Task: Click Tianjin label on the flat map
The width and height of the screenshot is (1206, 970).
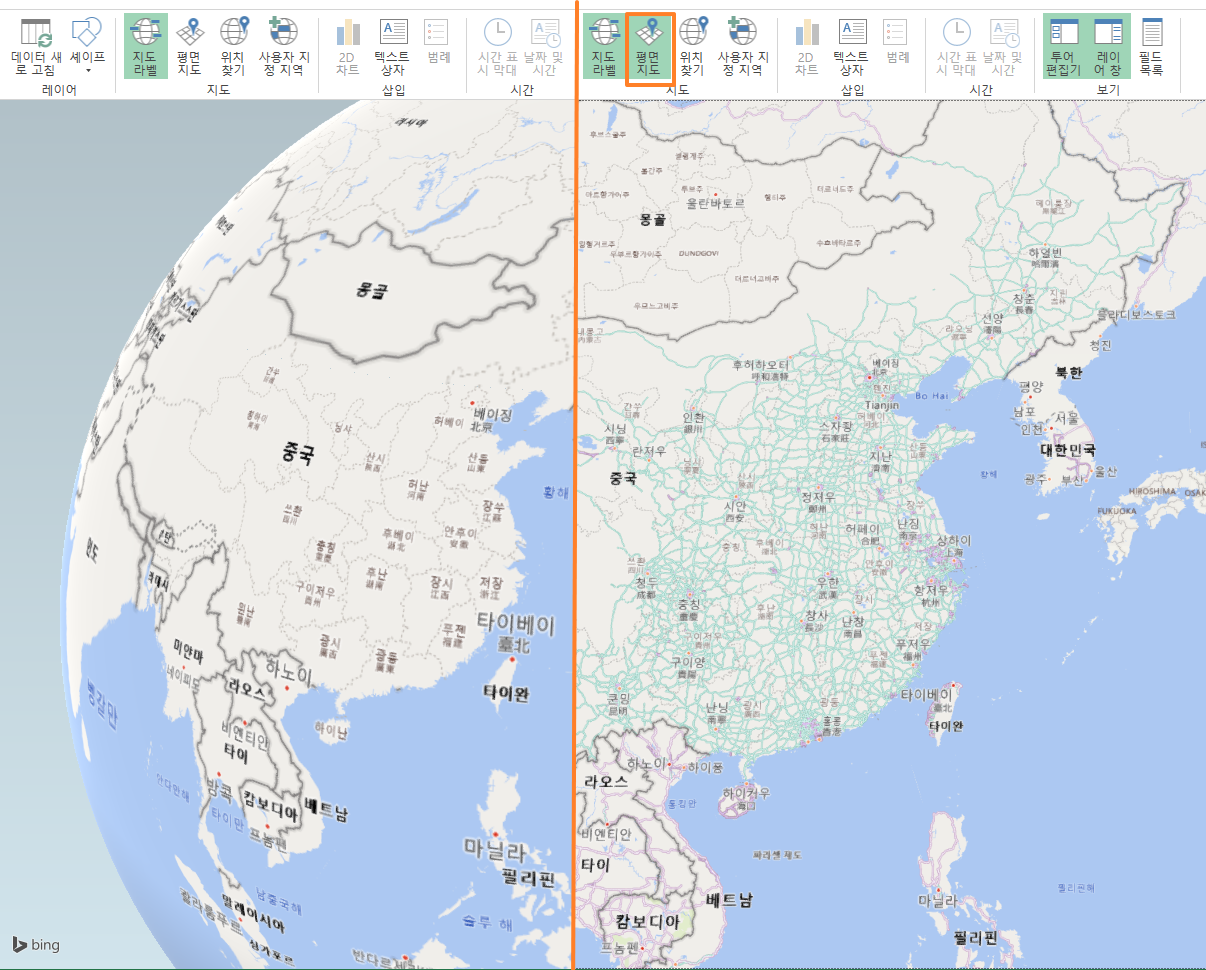Action: 882,405
